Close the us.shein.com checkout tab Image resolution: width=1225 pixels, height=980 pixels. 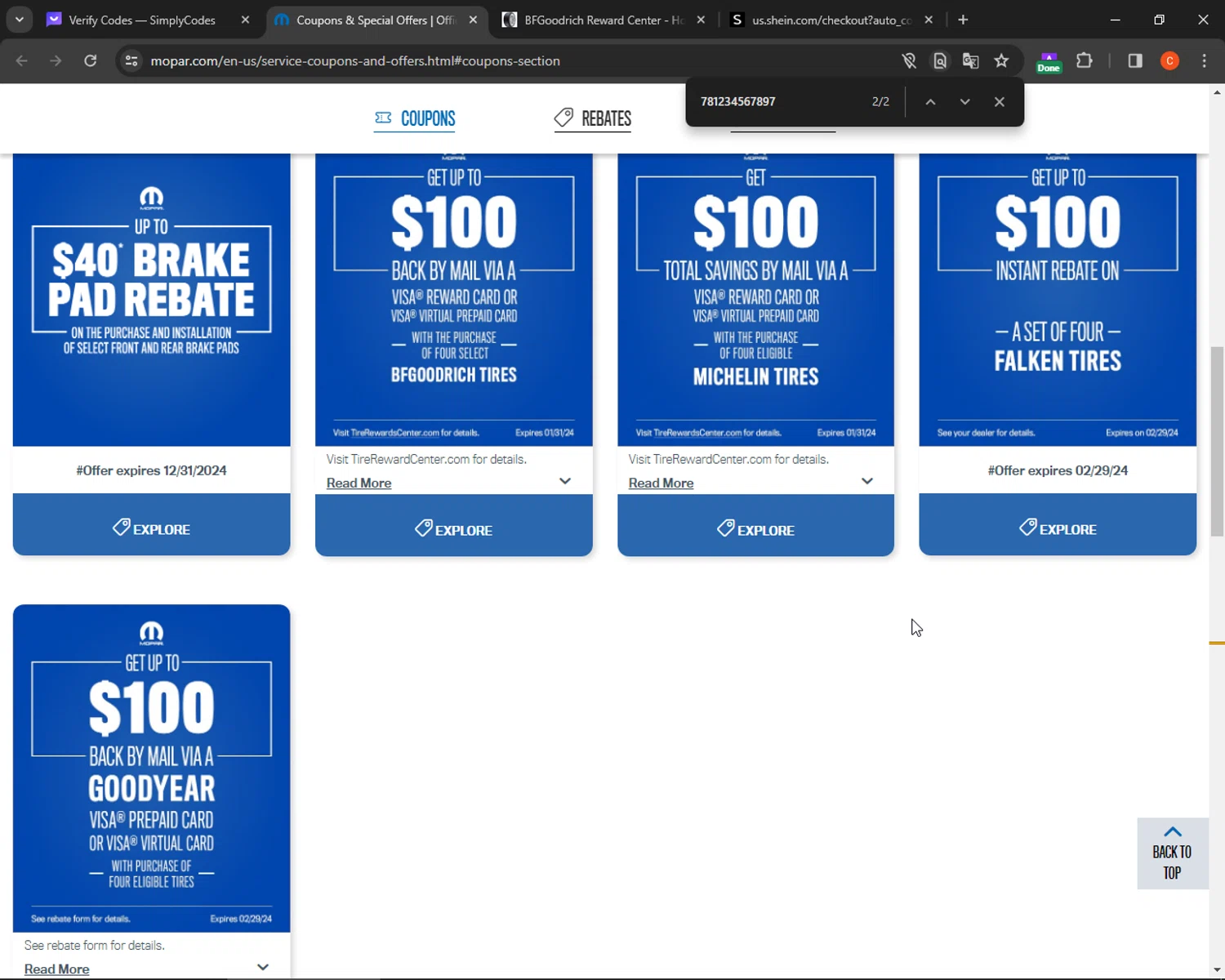click(x=929, y=20)
